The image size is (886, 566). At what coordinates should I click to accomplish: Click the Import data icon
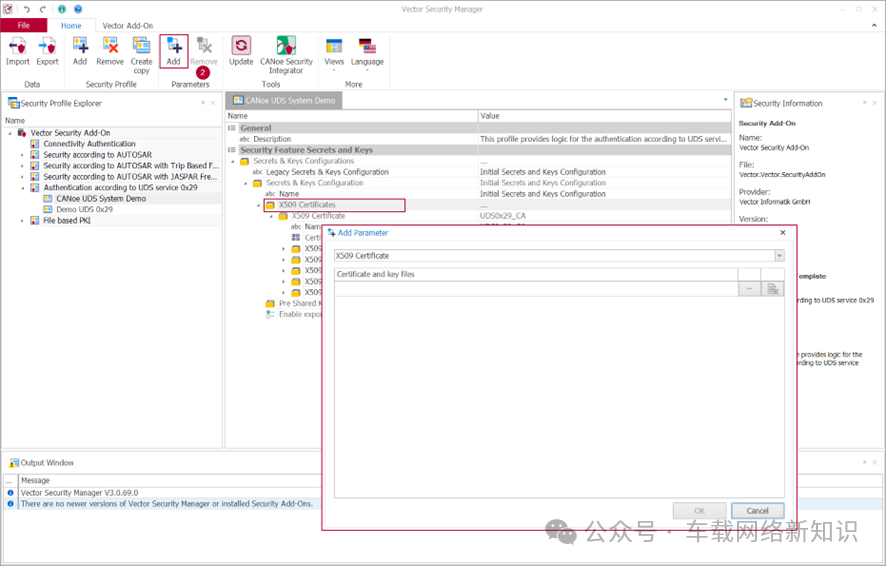[x=18, y=52]
